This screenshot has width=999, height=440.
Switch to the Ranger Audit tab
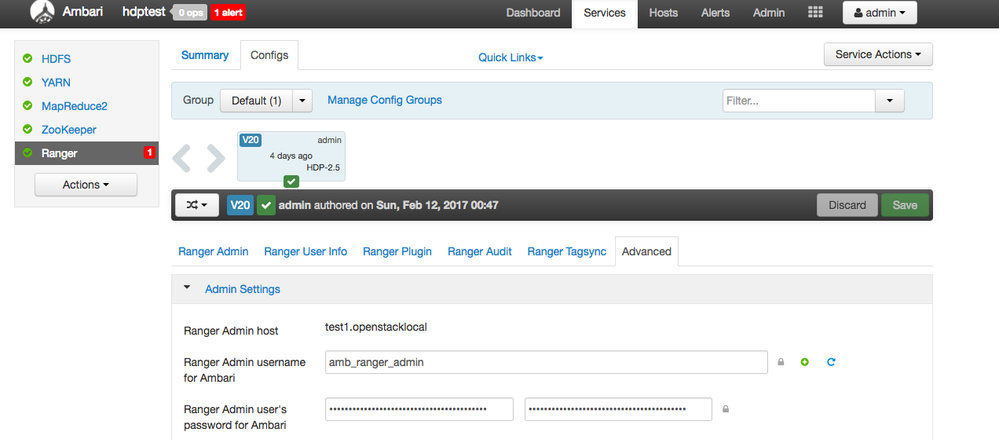480,251
